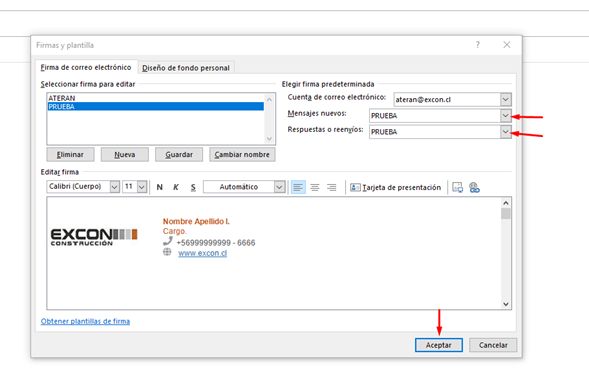Select PRUEBA signature in list
This screenshot has width=589, height=389.
[x=156, y=107]
